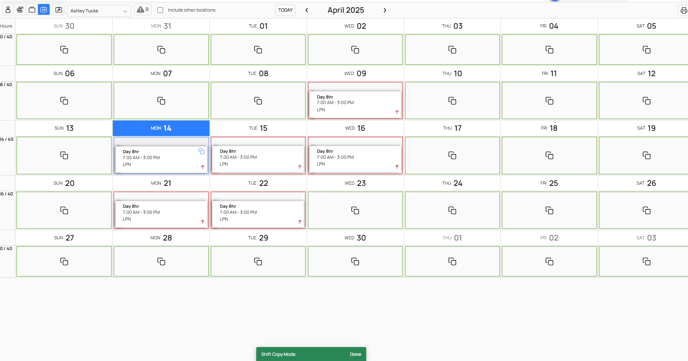Click copy icon on Wednesday 02
688x361 pixels.
[355, 50]
